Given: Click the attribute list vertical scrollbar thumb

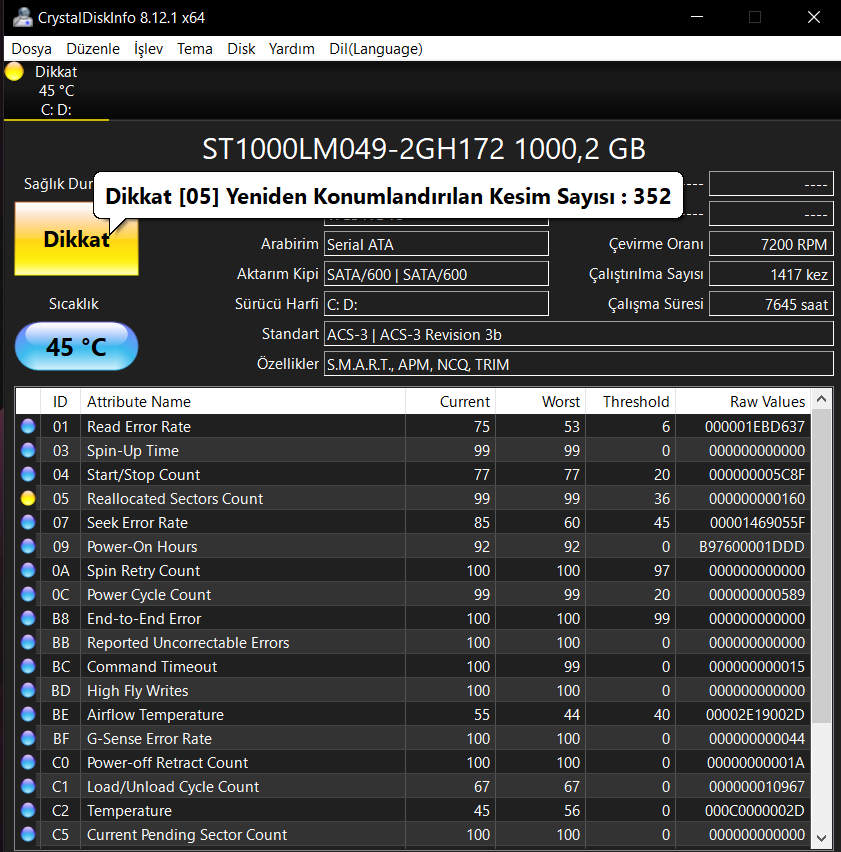Looking at the screenshot, I should pyautogui.click(x=821, y=565).
